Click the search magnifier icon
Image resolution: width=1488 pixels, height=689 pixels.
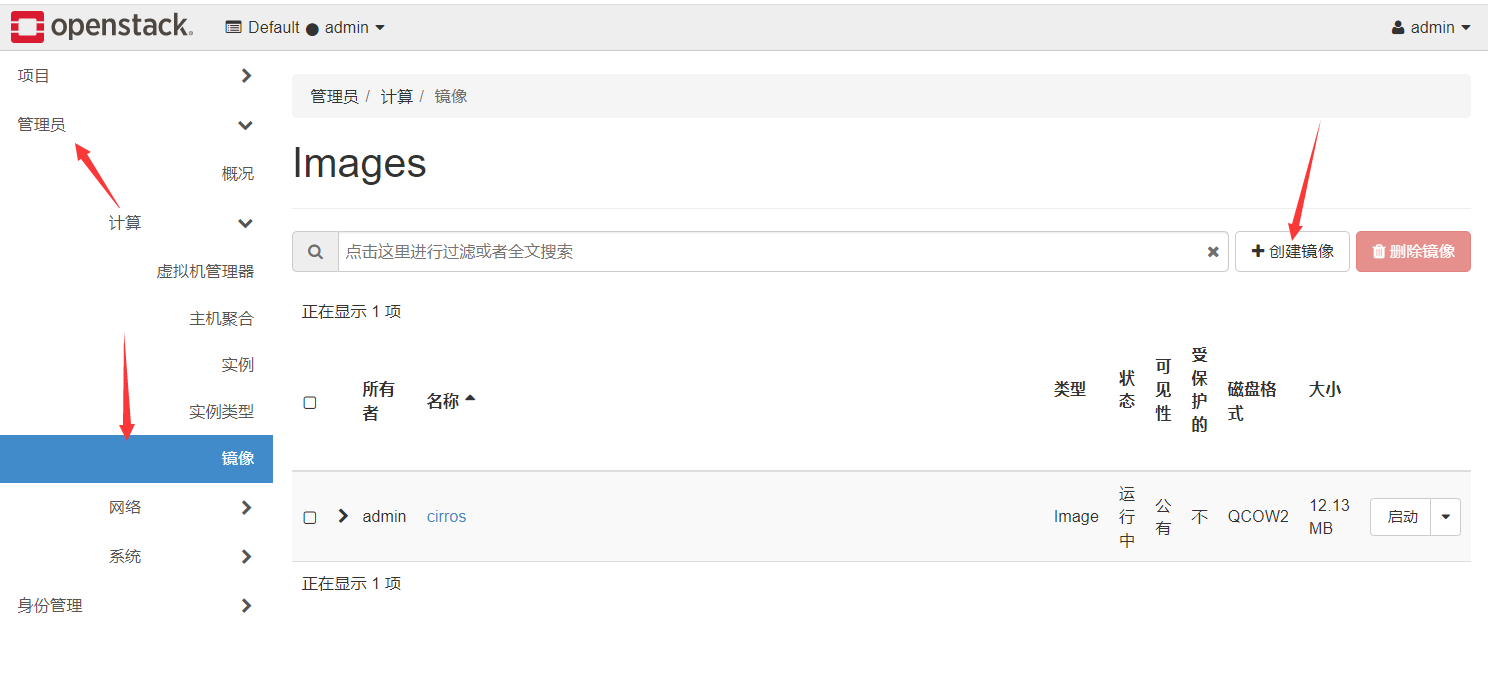(315, 252)
